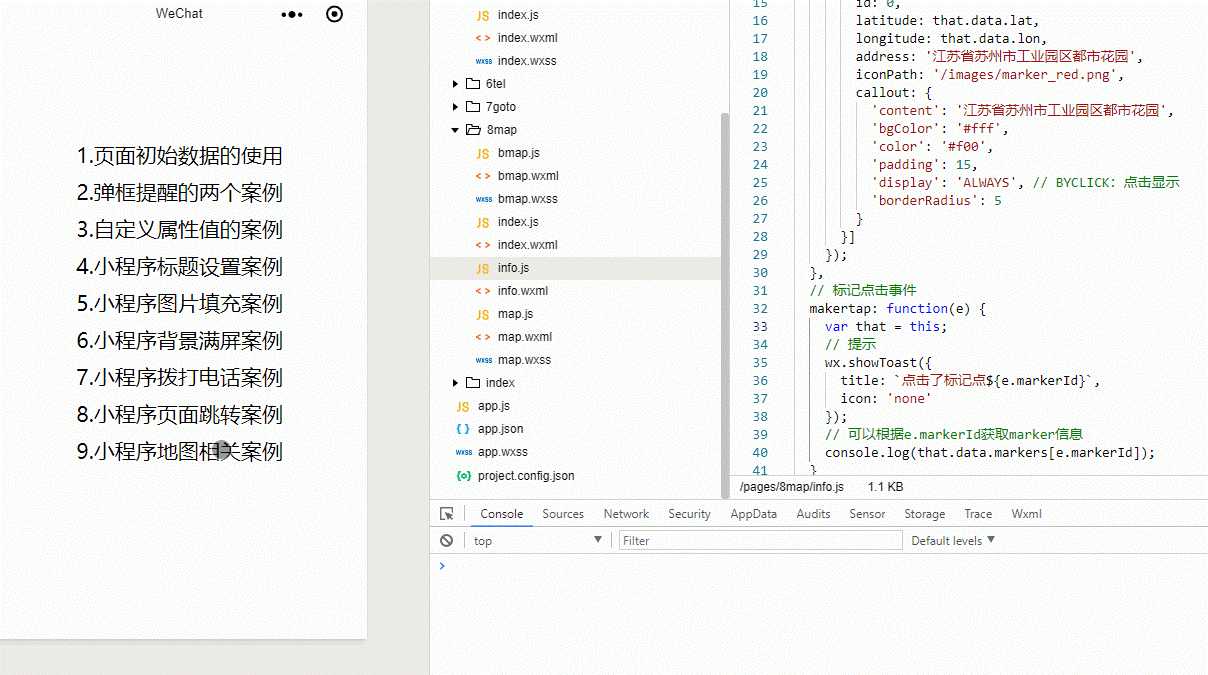Open the Security tab

pos(690,514)
